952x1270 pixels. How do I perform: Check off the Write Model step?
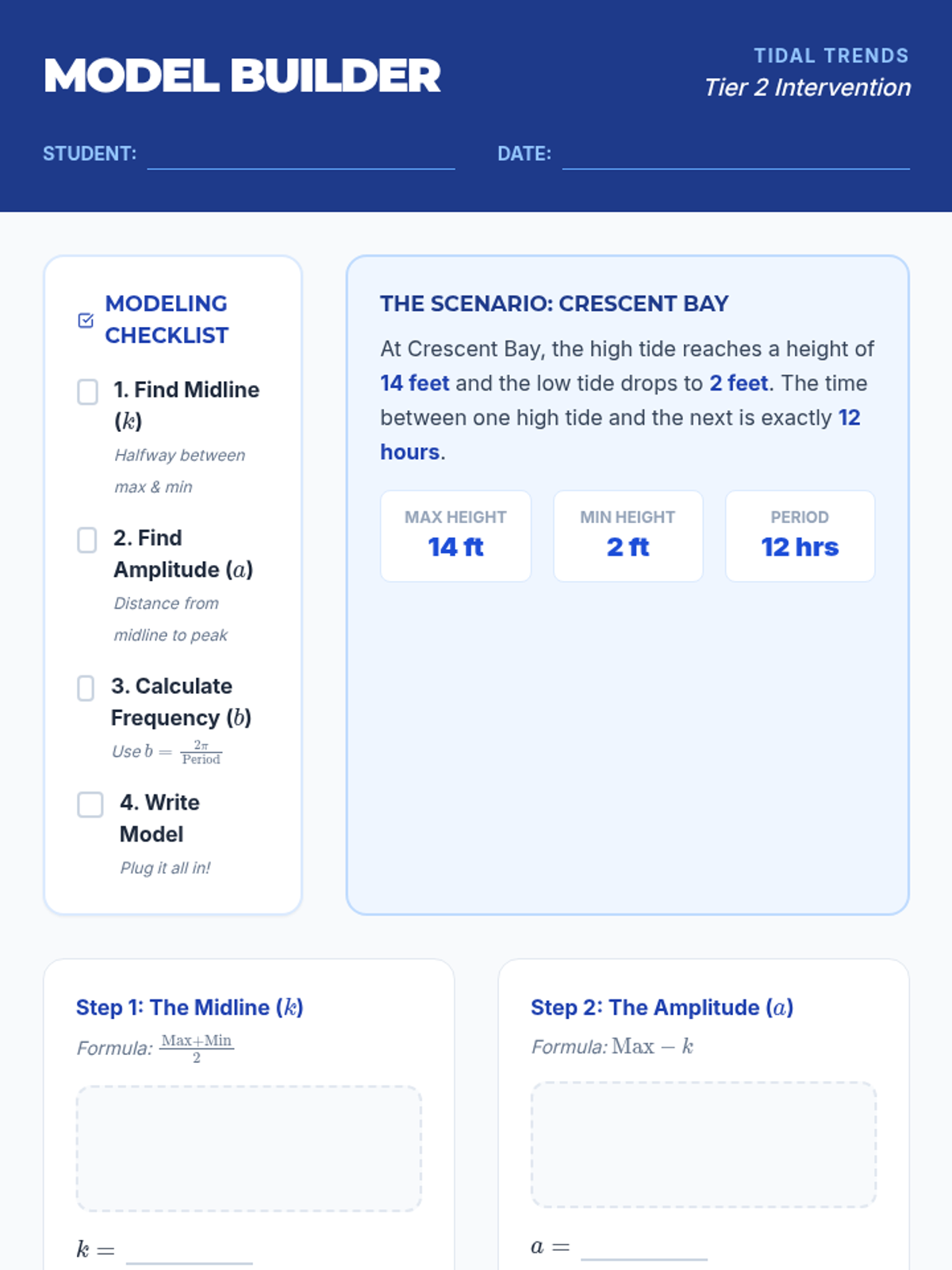pyautogui.click(x=90, y=804)
